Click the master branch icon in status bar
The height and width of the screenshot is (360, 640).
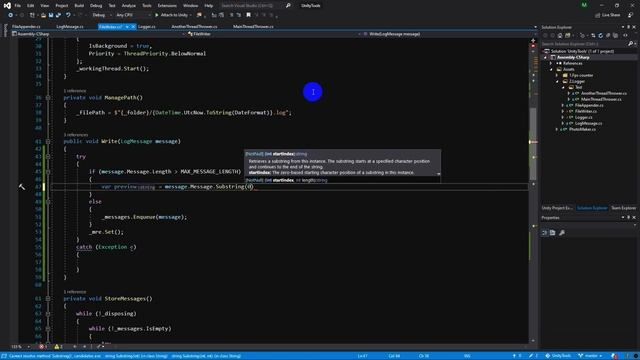pyautogui.click(x=580, y=356)
